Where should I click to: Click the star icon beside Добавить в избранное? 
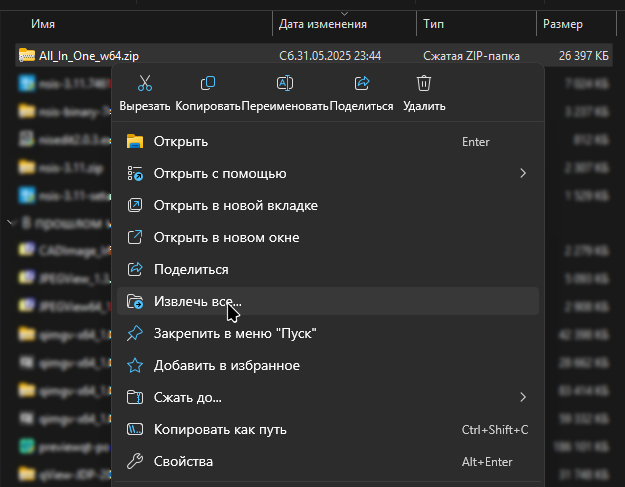[x=135, y=365]
